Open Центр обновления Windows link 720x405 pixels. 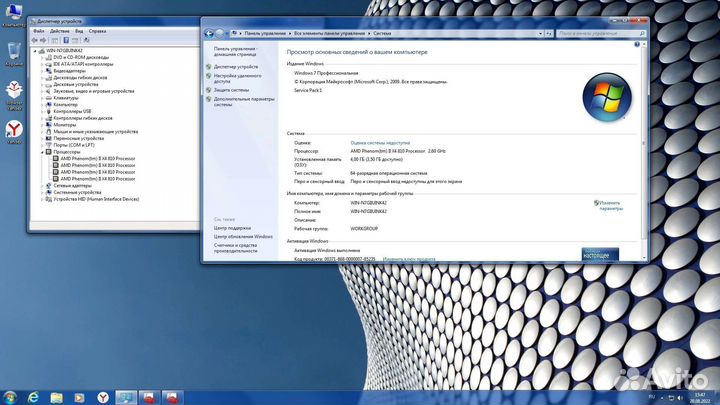pyautogui.click(x=243, y=237)
